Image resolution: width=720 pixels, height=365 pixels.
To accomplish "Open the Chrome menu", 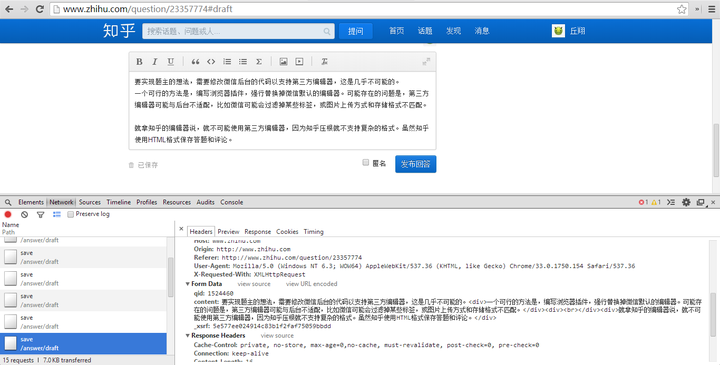I will tap(711, 9).
